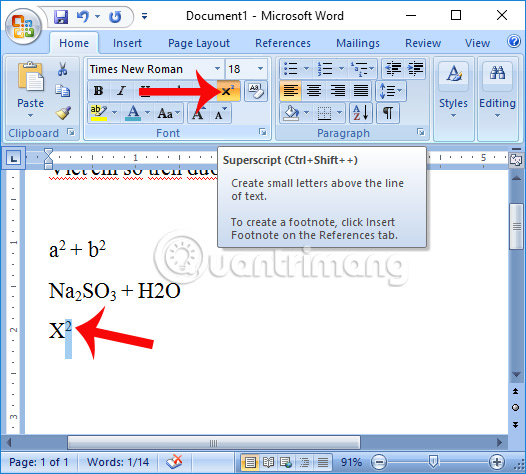This screenshot has height=474, width=526.
Task: Activate the Format Painter brush
Action: [63, 113]
